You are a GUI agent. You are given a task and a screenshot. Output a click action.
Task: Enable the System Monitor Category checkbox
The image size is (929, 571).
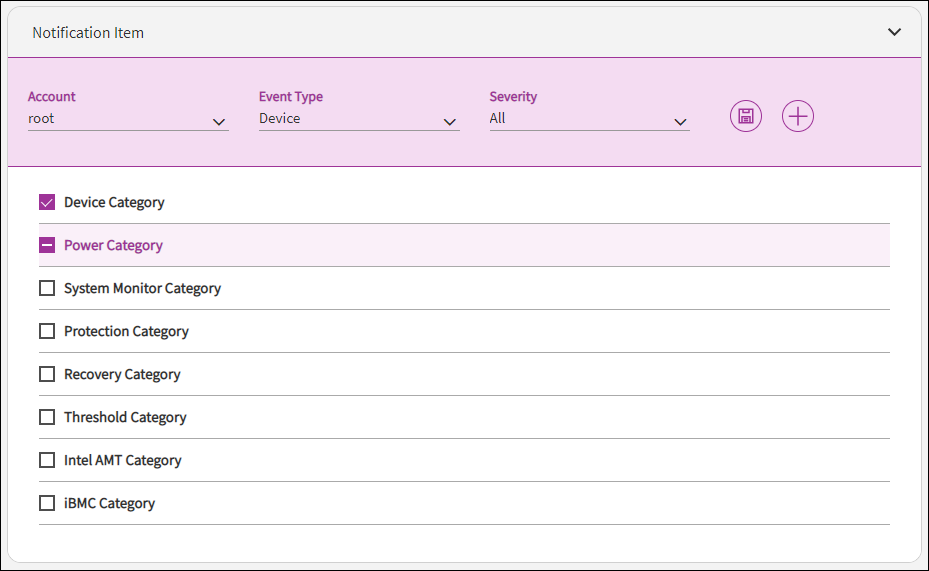pyautogui.click(x=47, y=288)
